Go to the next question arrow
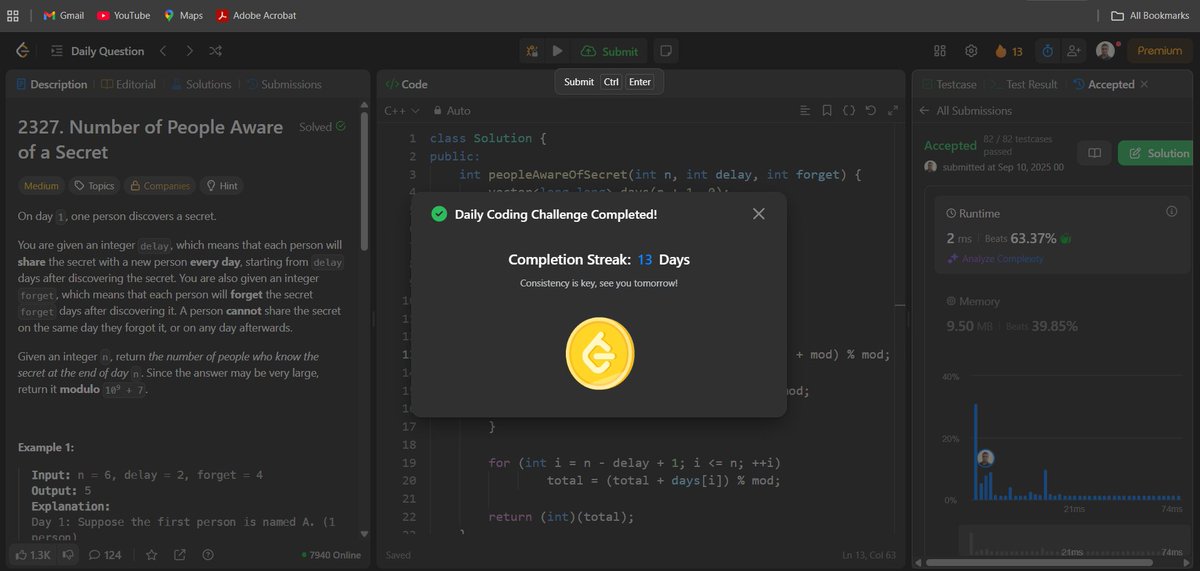The image size is (1200, 571). (190, 51)
